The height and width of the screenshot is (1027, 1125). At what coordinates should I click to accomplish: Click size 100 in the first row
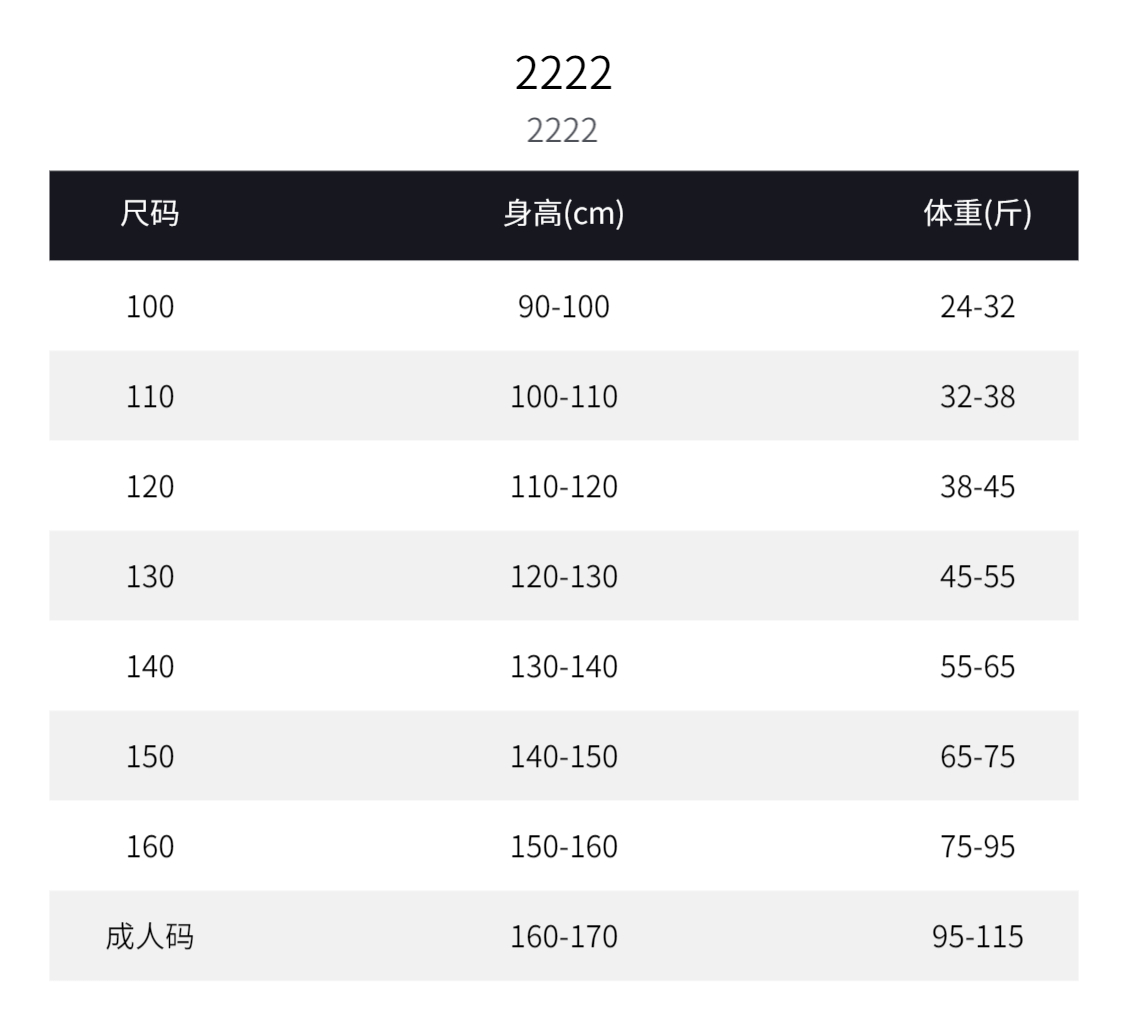click(x=150, y=307)
